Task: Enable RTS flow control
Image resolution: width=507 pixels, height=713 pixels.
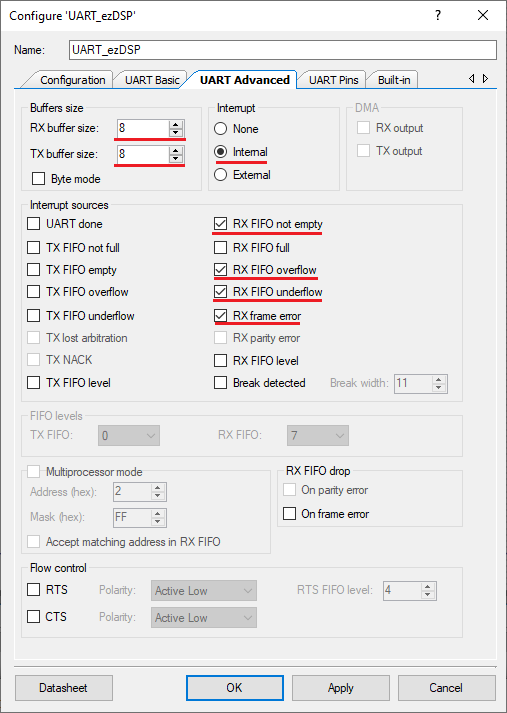Action: point(34,590)
